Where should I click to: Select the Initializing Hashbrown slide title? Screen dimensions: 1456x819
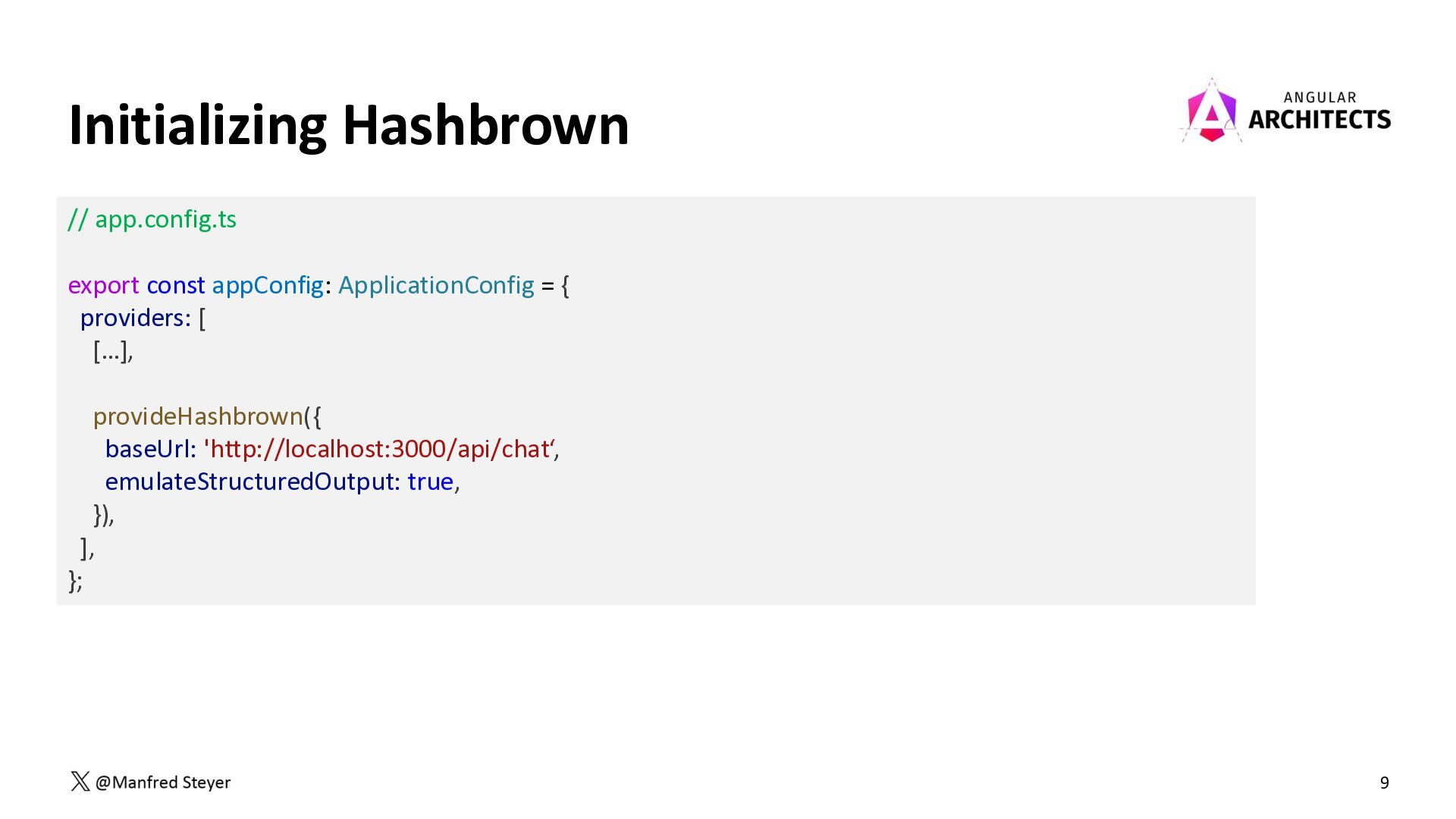coord(349,125)
